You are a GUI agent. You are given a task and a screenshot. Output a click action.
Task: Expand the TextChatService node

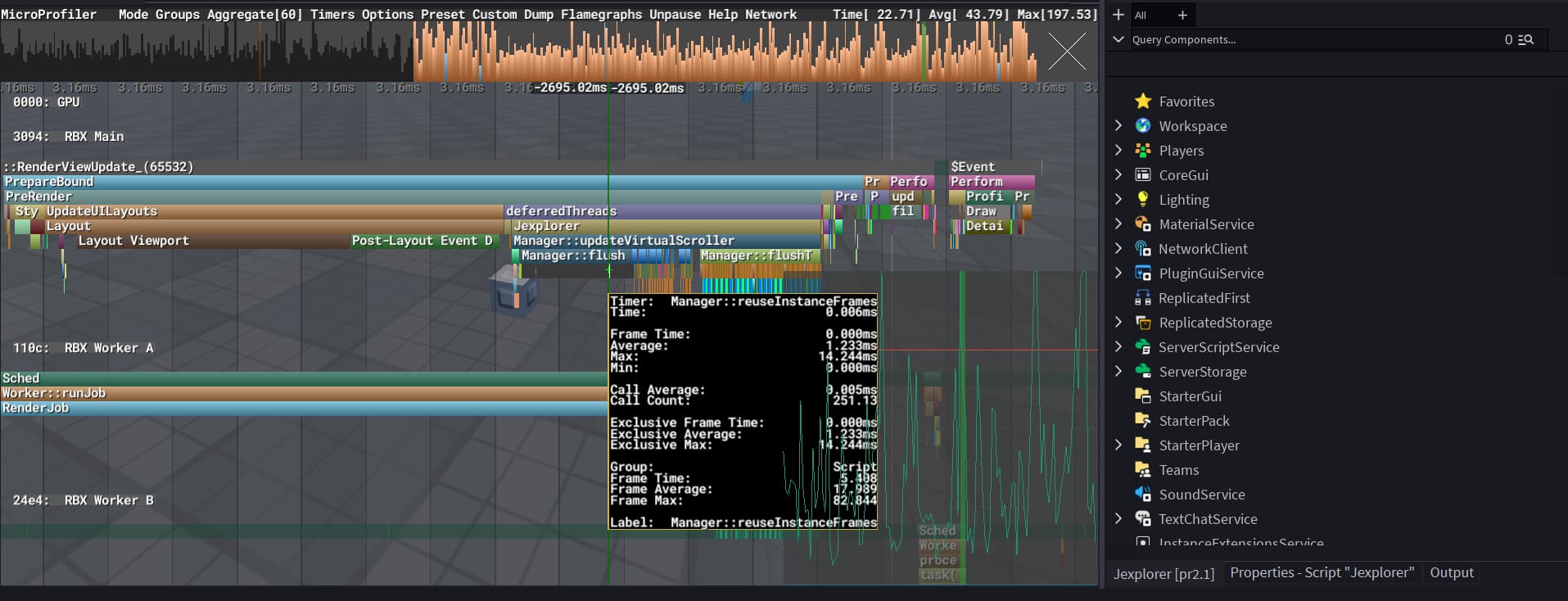(x=1118, y=519)
